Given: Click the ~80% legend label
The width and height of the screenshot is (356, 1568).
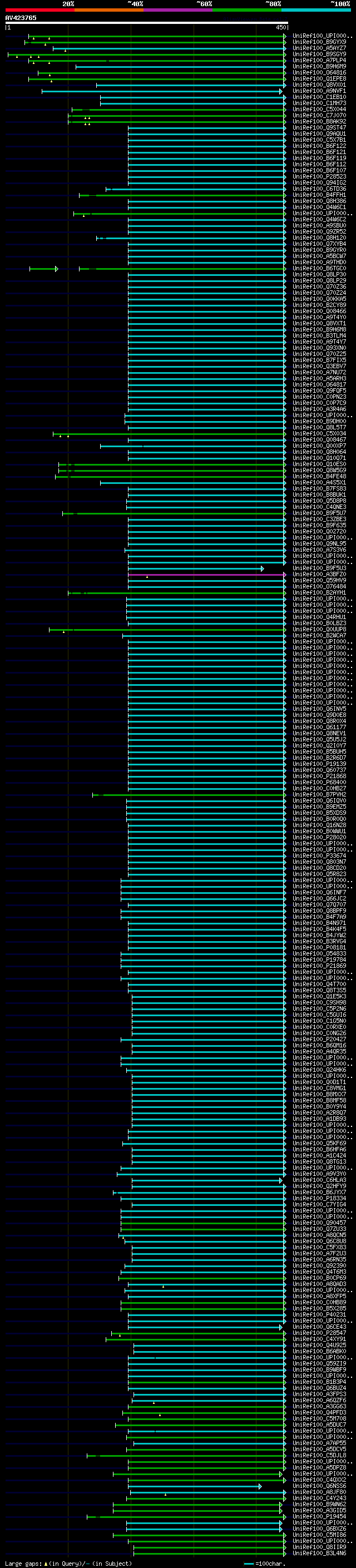Looking at the screenshot, I should 273,4.
